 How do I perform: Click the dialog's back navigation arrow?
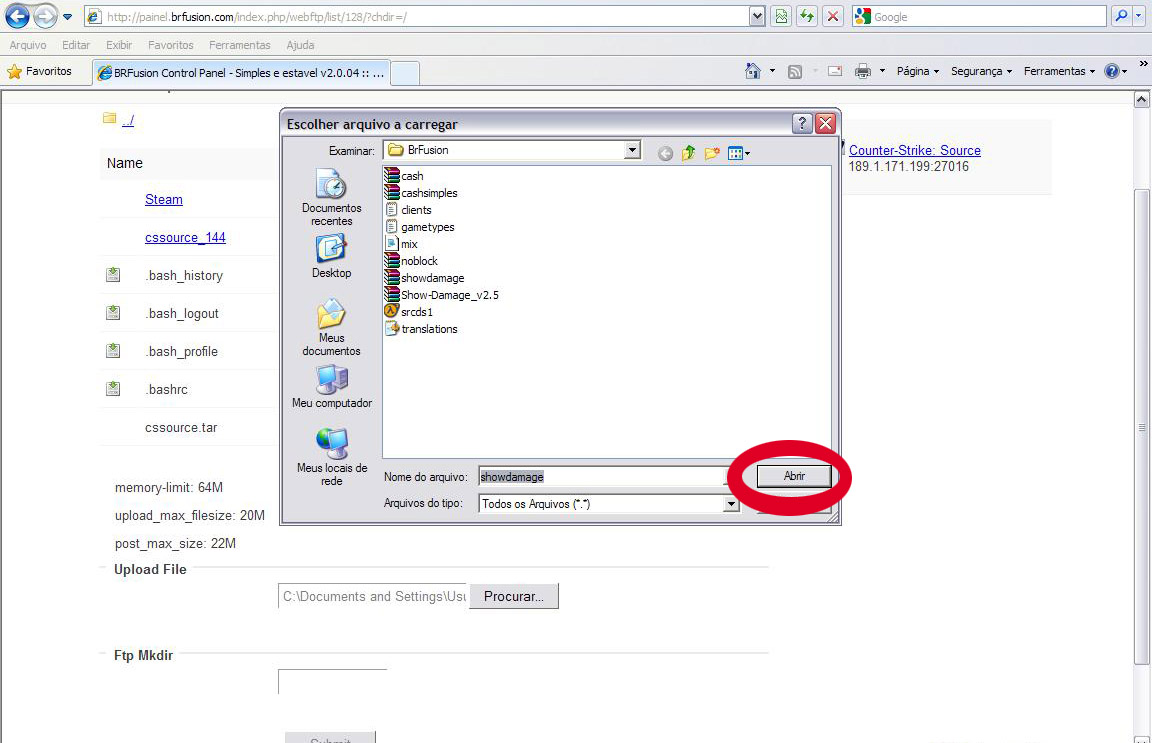pyautogui.click(x=665, y=153)
